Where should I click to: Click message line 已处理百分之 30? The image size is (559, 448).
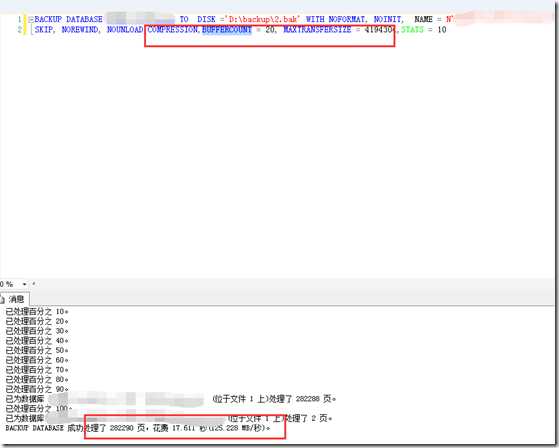[x=37, y=331]
